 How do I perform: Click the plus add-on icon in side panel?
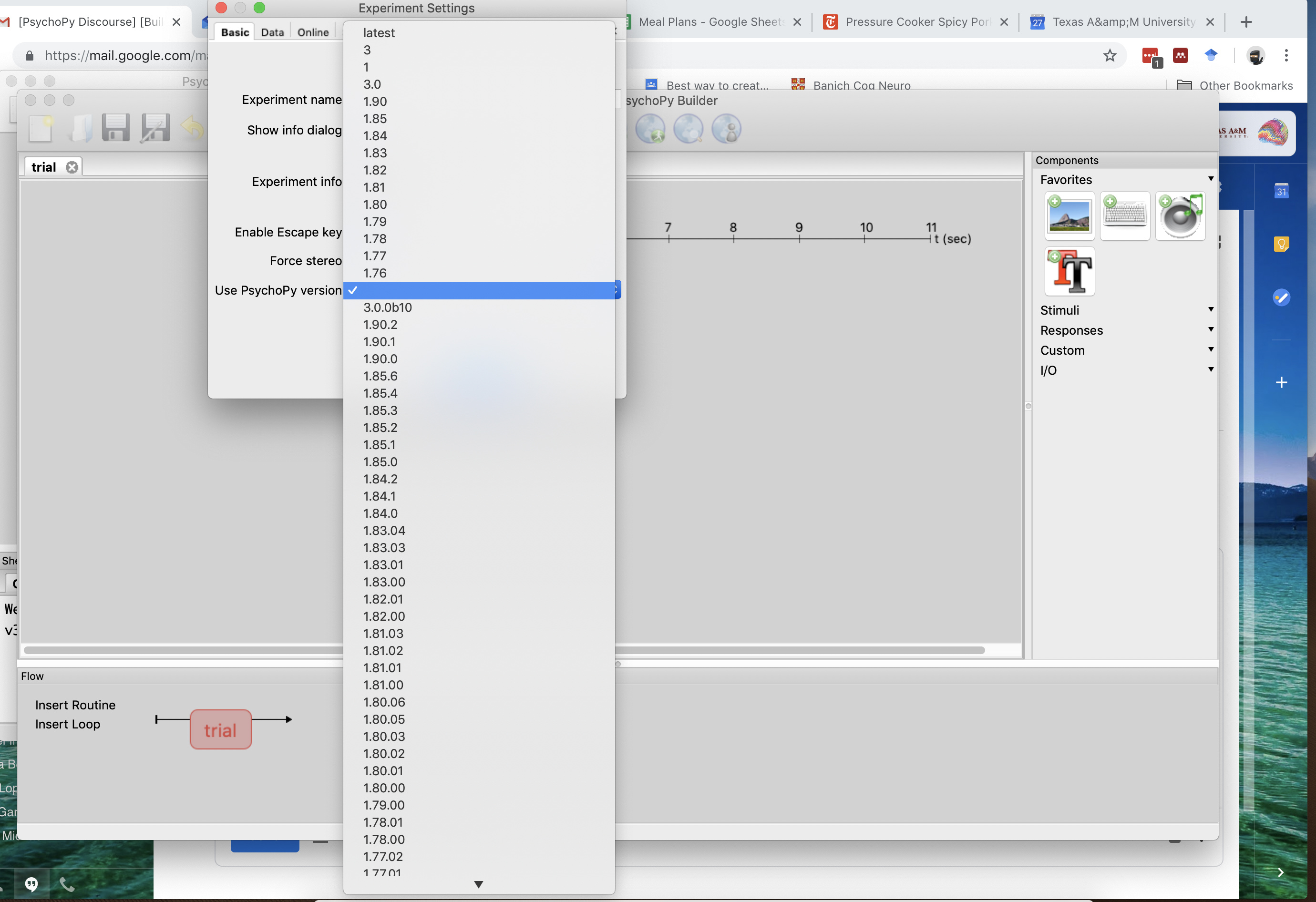click(1281, 383)
